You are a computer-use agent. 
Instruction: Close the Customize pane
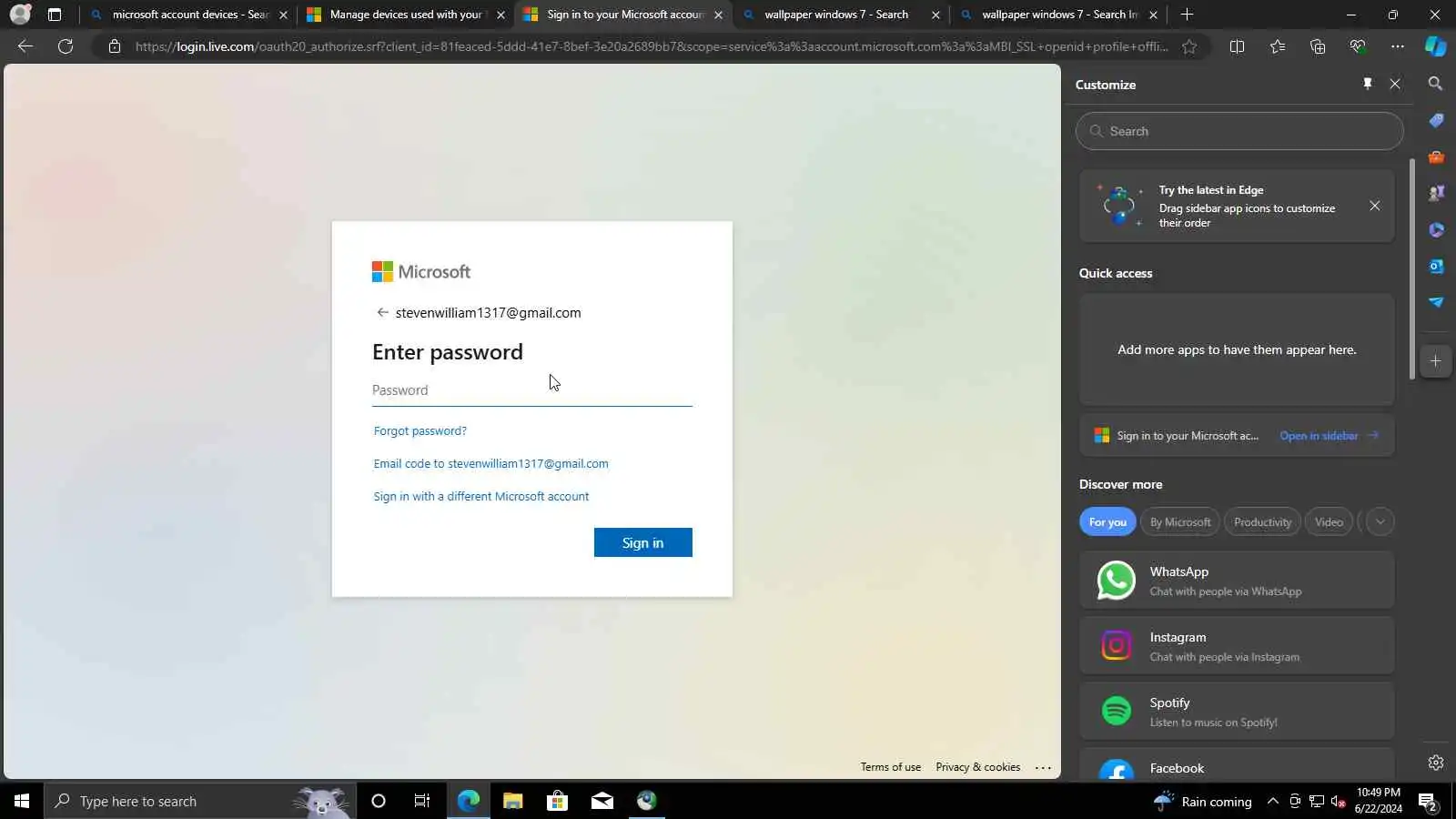tap(1395, 84)
